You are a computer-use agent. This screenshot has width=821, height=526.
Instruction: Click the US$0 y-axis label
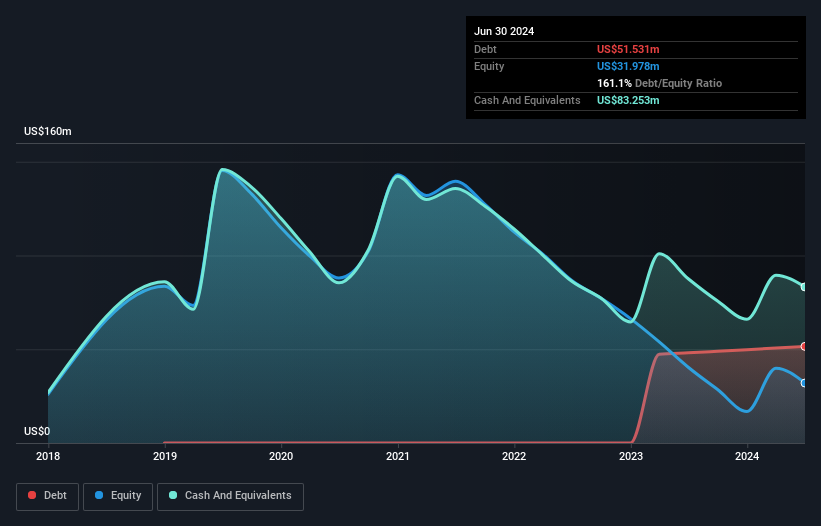pos(37,431)
